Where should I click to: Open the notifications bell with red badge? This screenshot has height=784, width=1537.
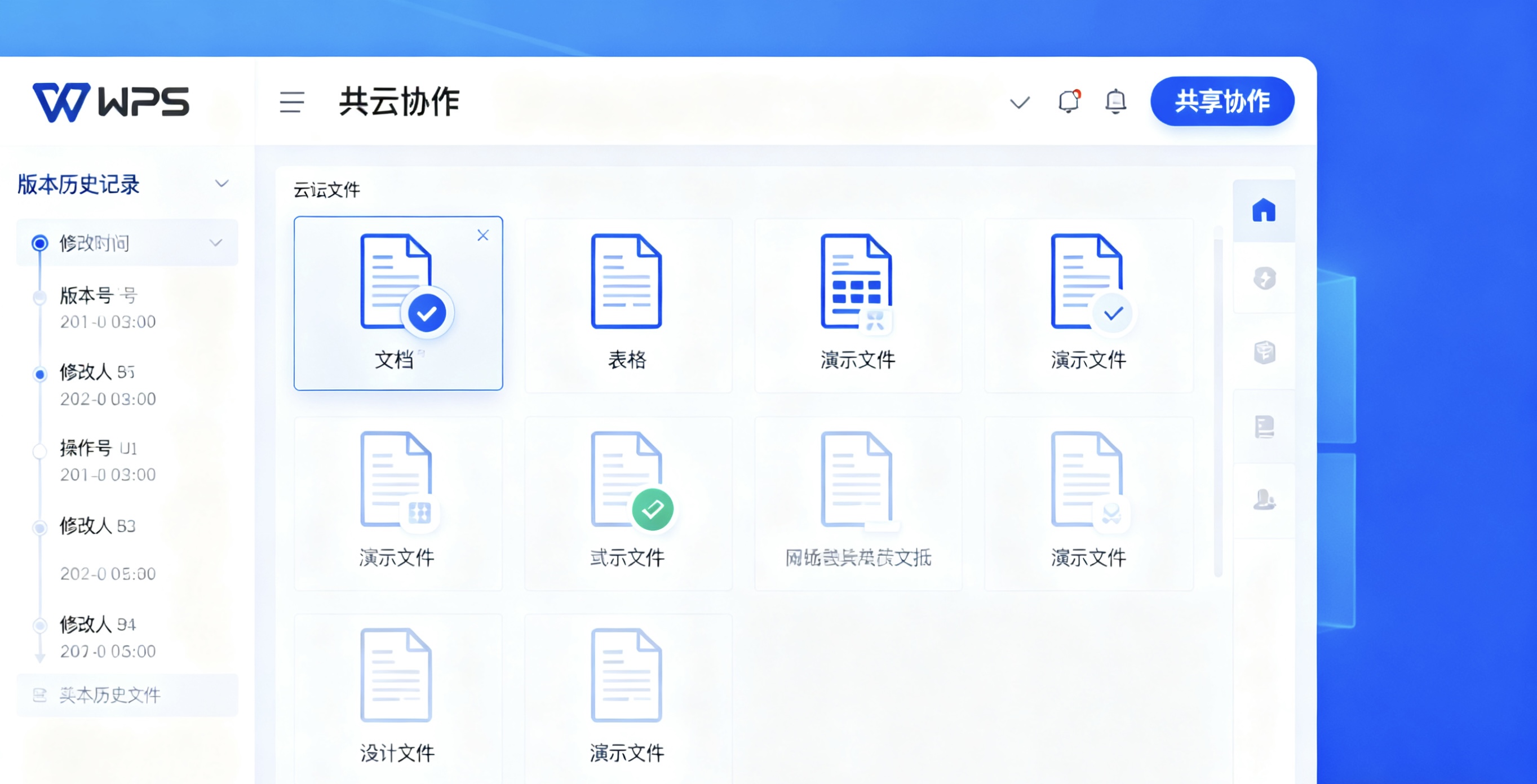coord(1068,101)
